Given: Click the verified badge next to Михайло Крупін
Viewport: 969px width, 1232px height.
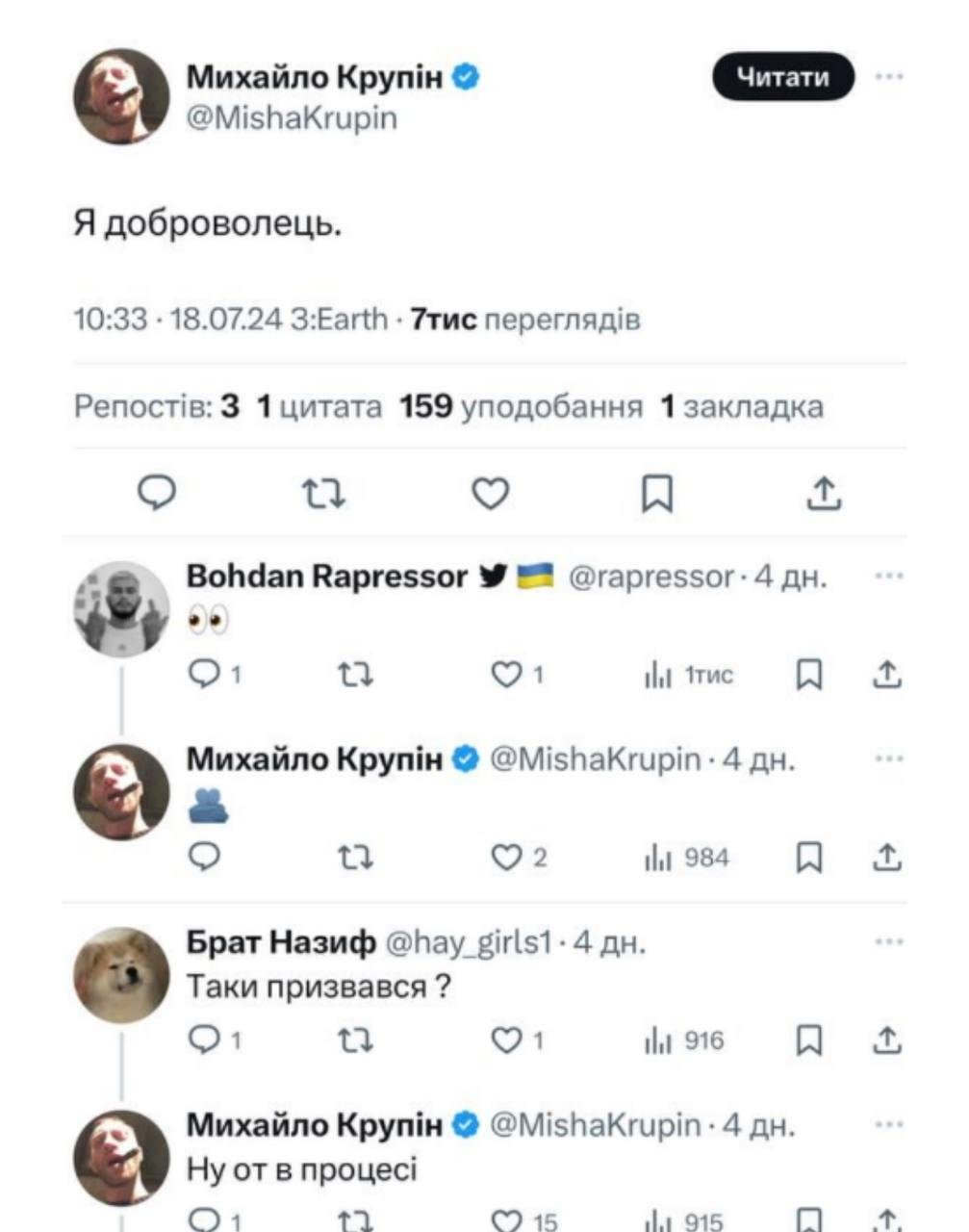Looking at the screenshot, I should pyautogui.click(x=465, y=79).
